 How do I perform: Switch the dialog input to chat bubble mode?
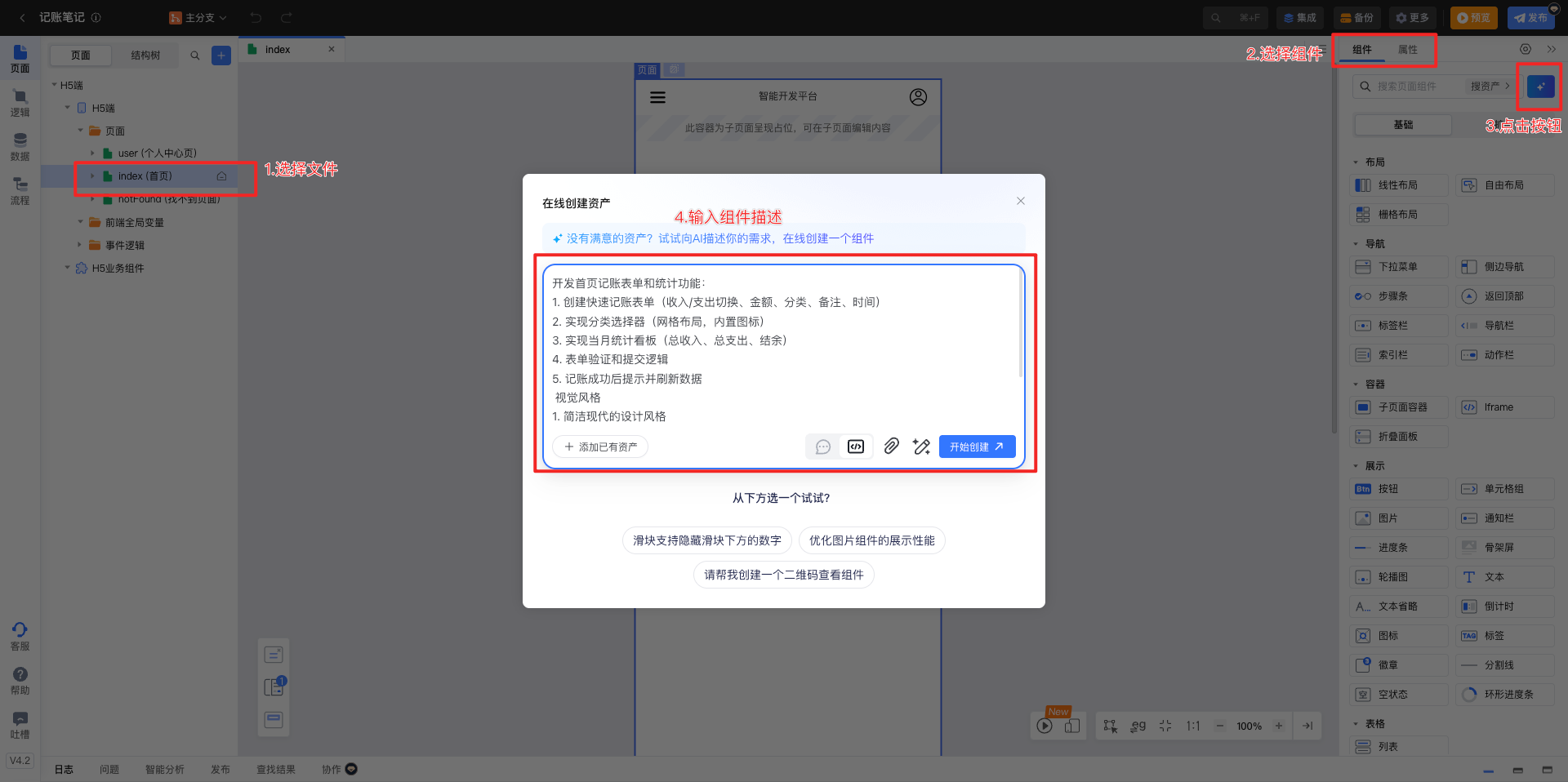click(822, 447)
